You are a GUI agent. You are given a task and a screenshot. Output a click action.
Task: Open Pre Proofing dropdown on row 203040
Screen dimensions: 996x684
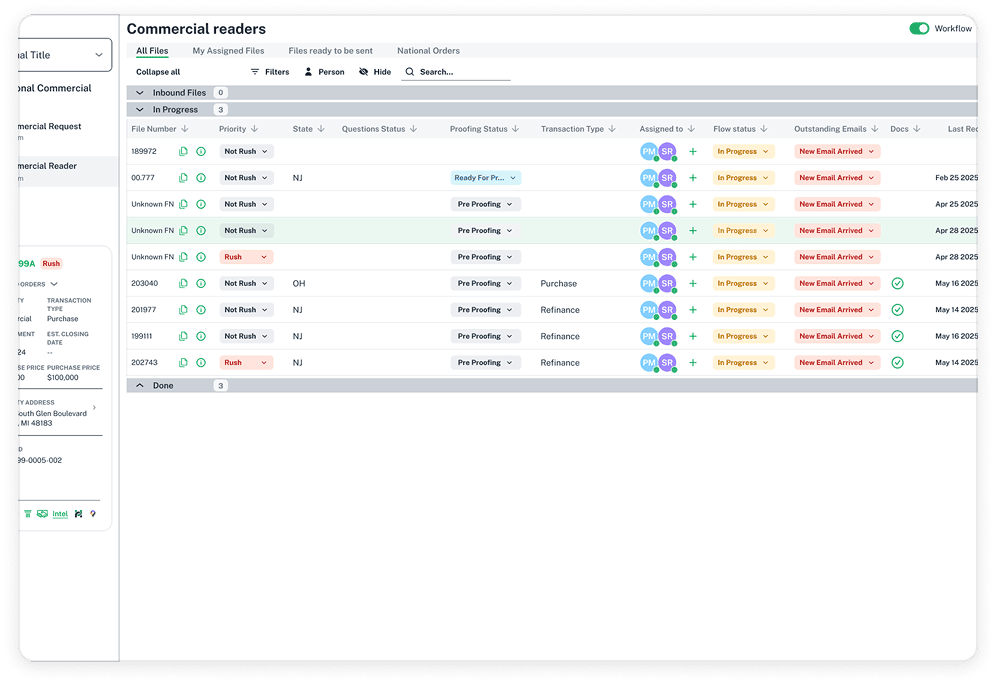click(486, 283)
